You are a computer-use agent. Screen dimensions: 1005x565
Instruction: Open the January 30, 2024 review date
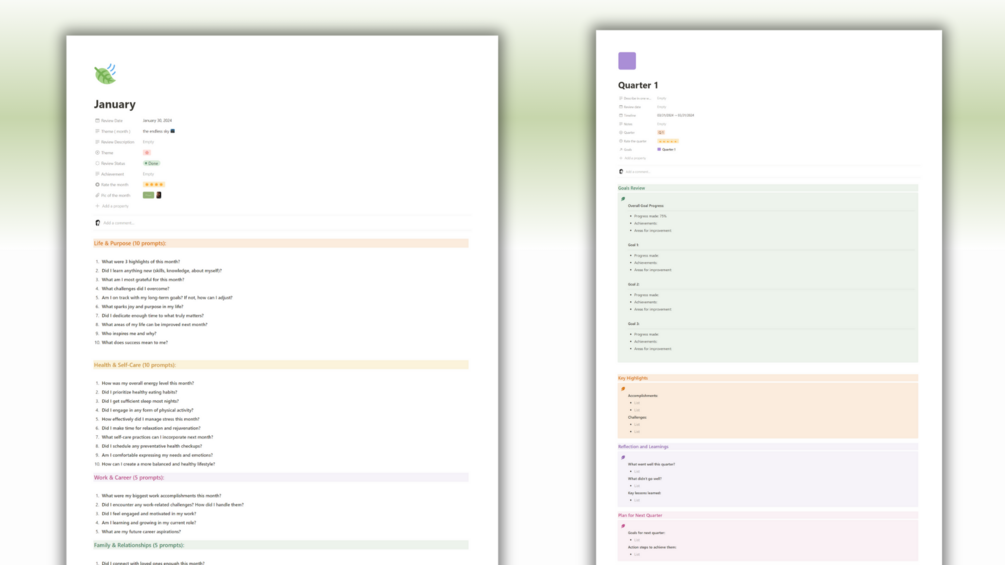(157, 120)
